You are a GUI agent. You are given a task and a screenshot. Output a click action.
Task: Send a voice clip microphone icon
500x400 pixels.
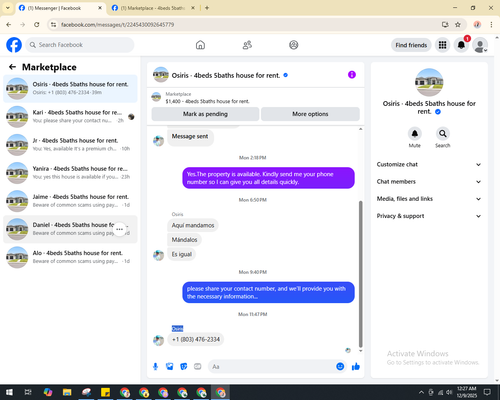click(x=155, y=367)
